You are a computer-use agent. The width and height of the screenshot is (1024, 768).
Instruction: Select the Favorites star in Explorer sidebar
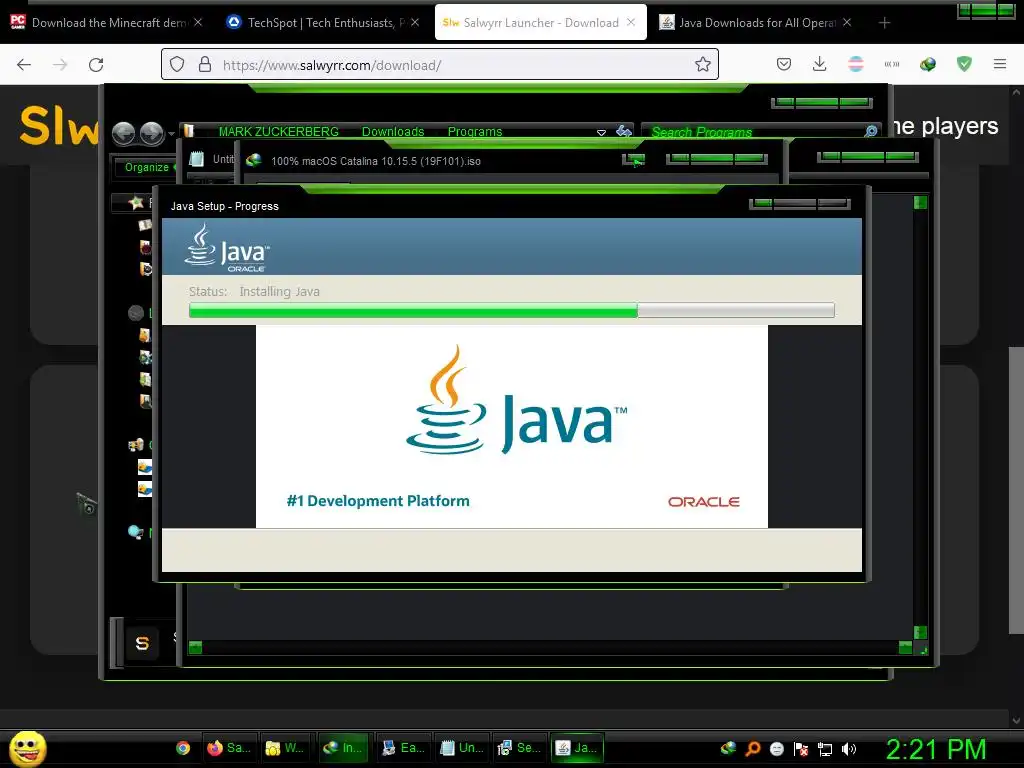click(x=136, y=202)
